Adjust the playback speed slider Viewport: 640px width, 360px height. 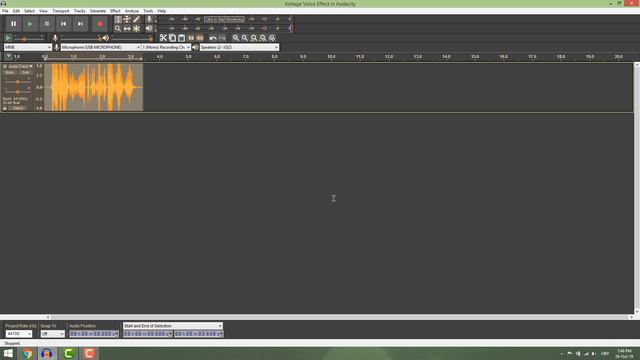(29, 38)
